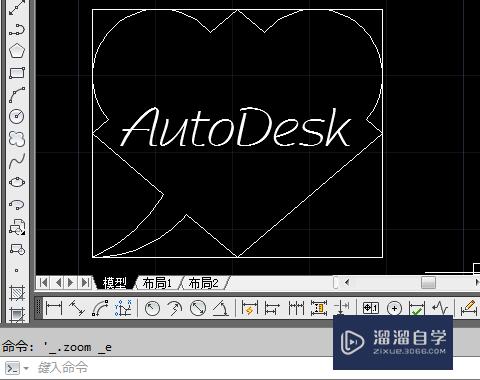The image size is (480, 380).
Task: Click the Insert Block tool
Action: (17, 227)
